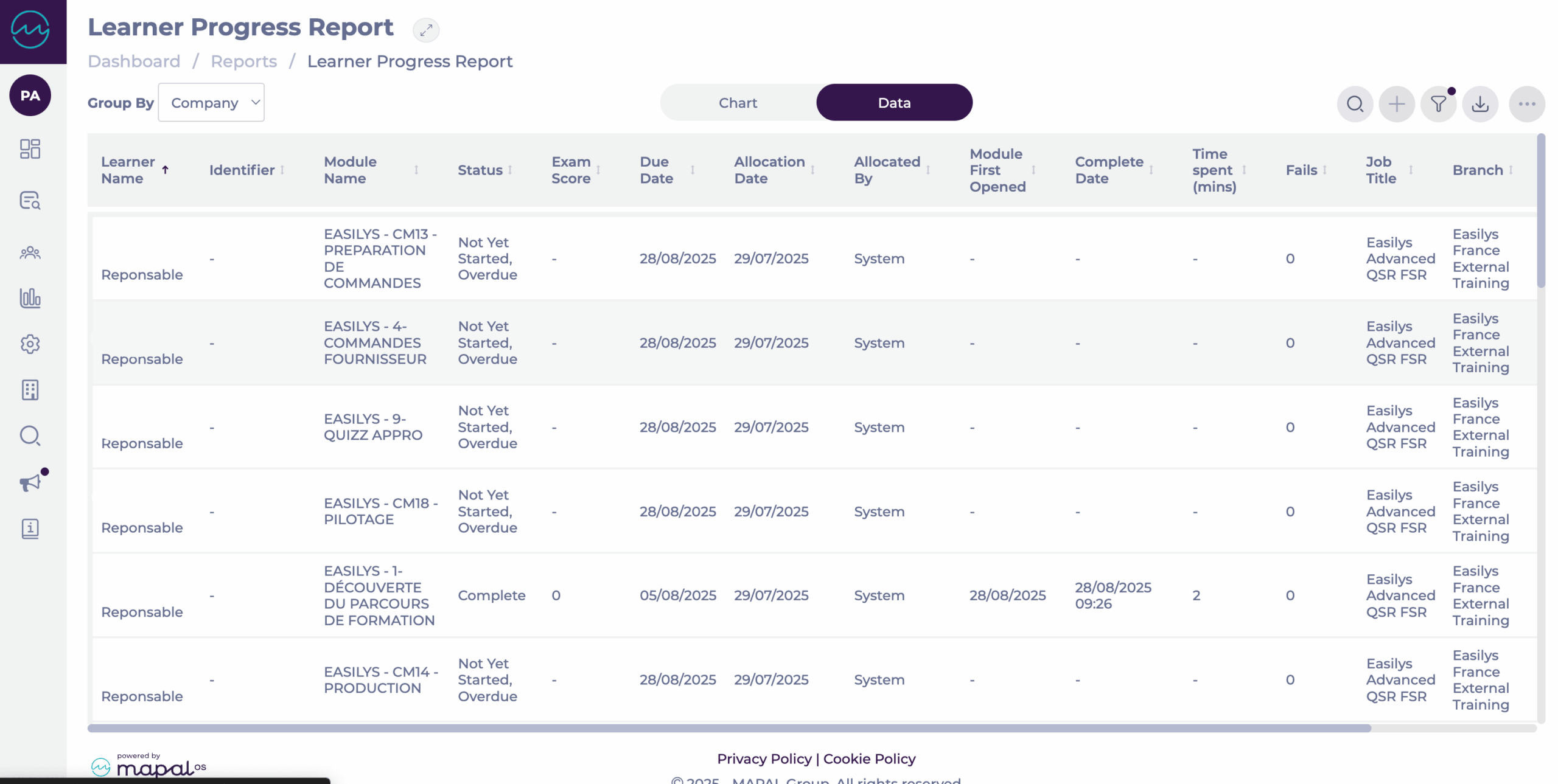Screen dimensions: 1558x784
Task: Click the plus add icon
Action: point(1396,104)
